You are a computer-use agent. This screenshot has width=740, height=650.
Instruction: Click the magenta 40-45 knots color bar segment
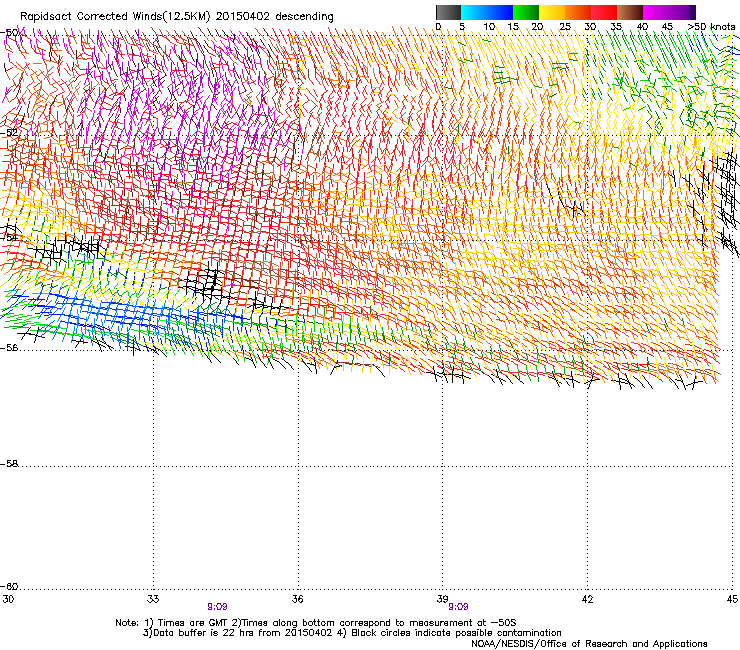(657, 12)
